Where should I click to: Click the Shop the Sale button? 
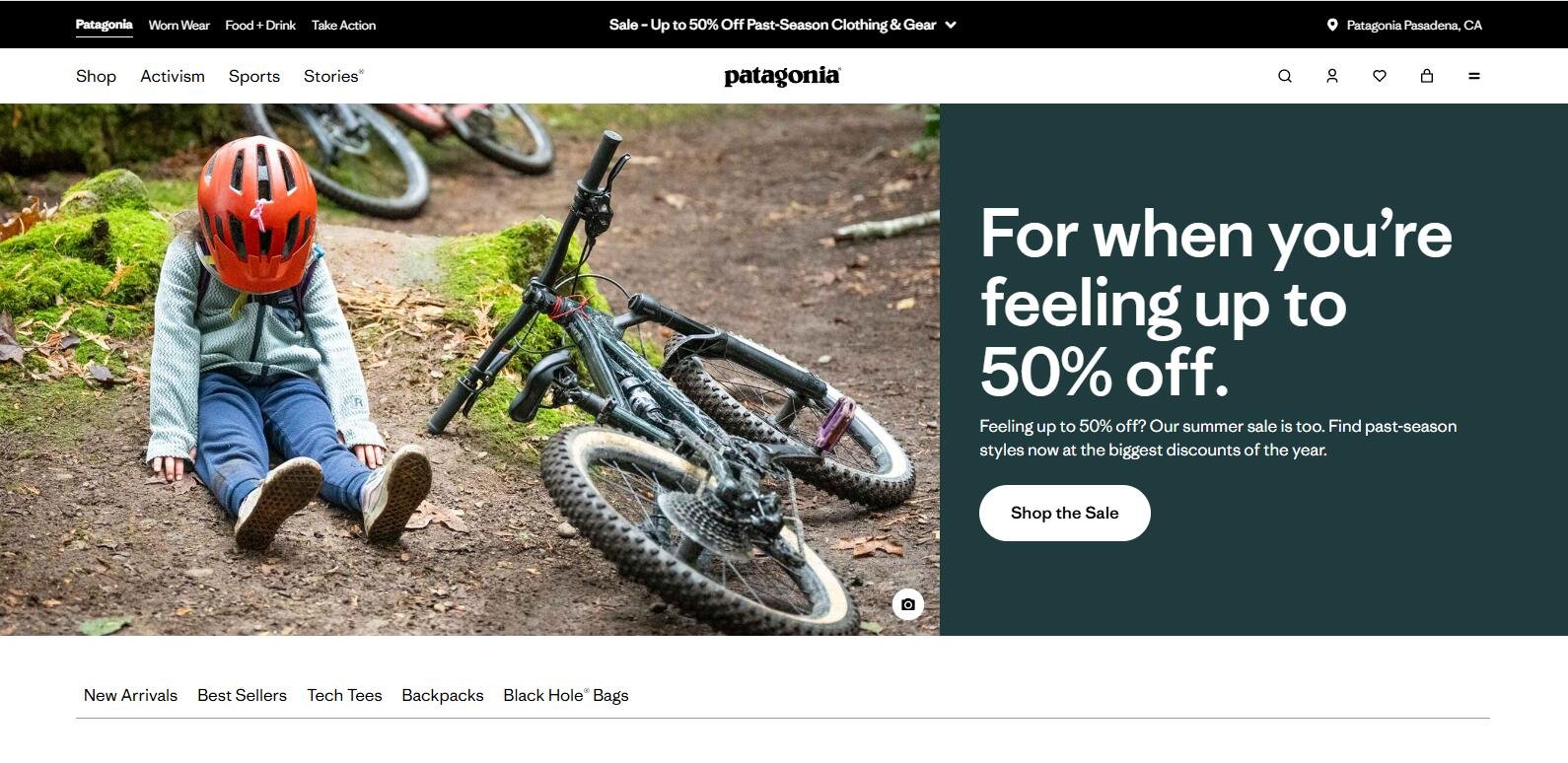[x=1065, y=513]
